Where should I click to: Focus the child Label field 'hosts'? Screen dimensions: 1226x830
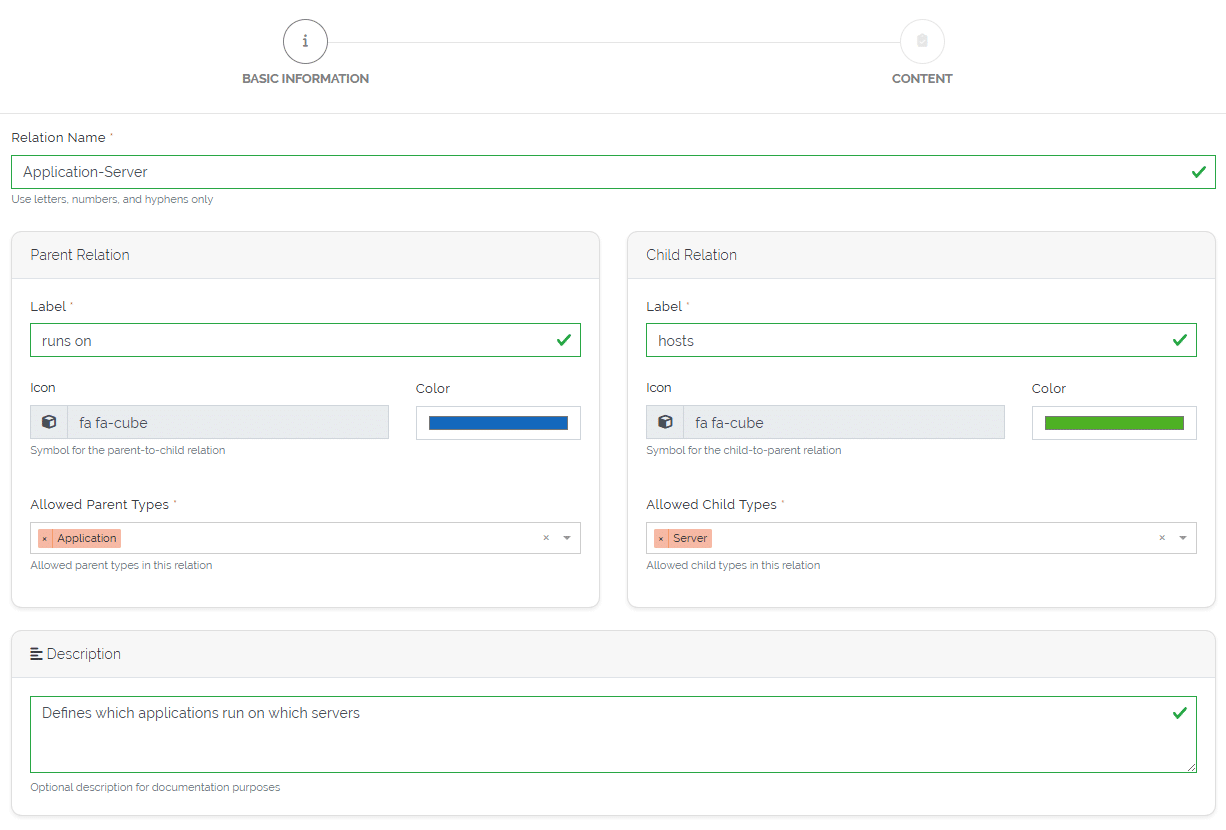point(906,340)
